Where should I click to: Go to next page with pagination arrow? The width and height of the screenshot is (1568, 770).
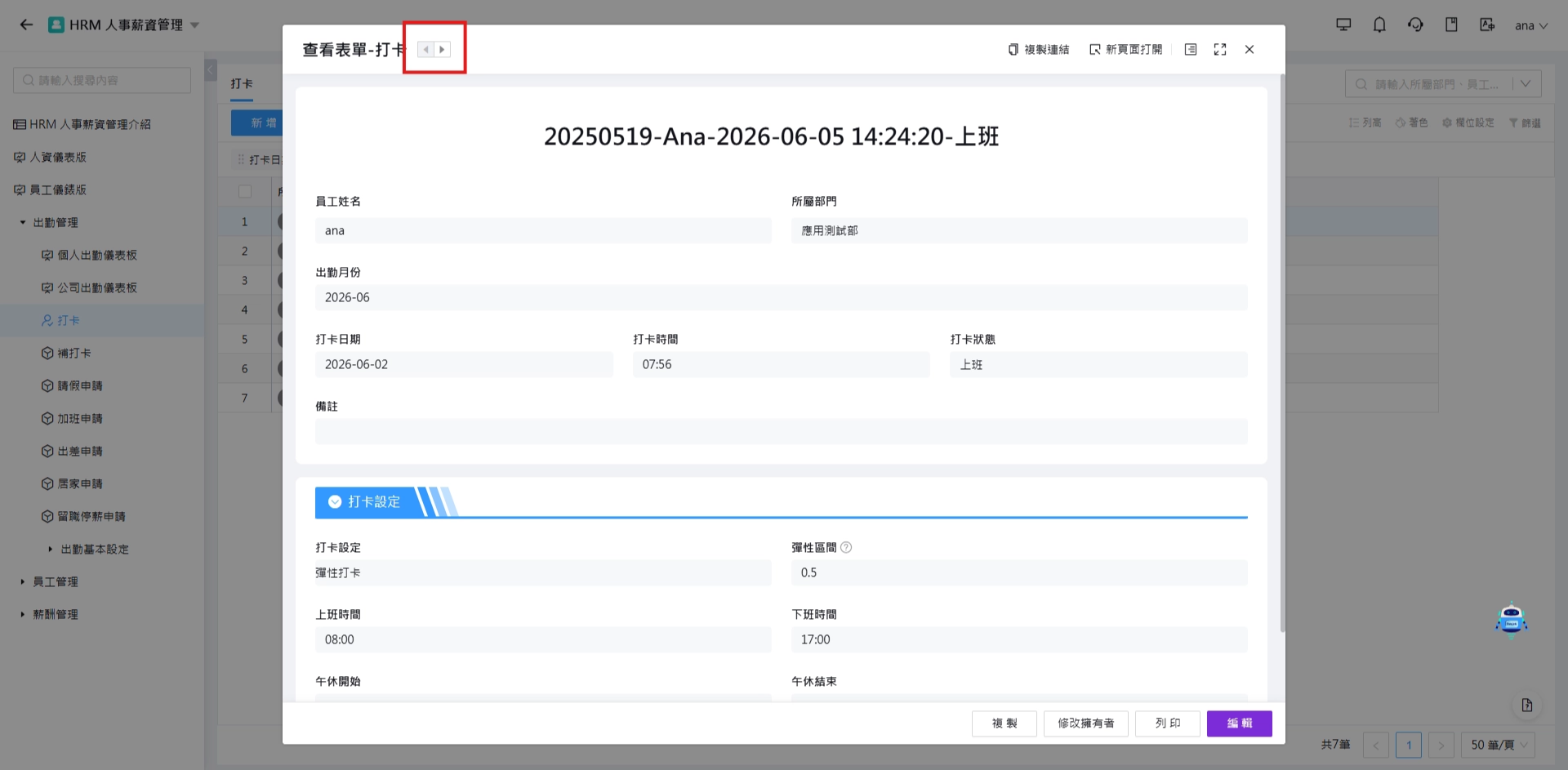pyautogui.click(x=1441, y=745)
